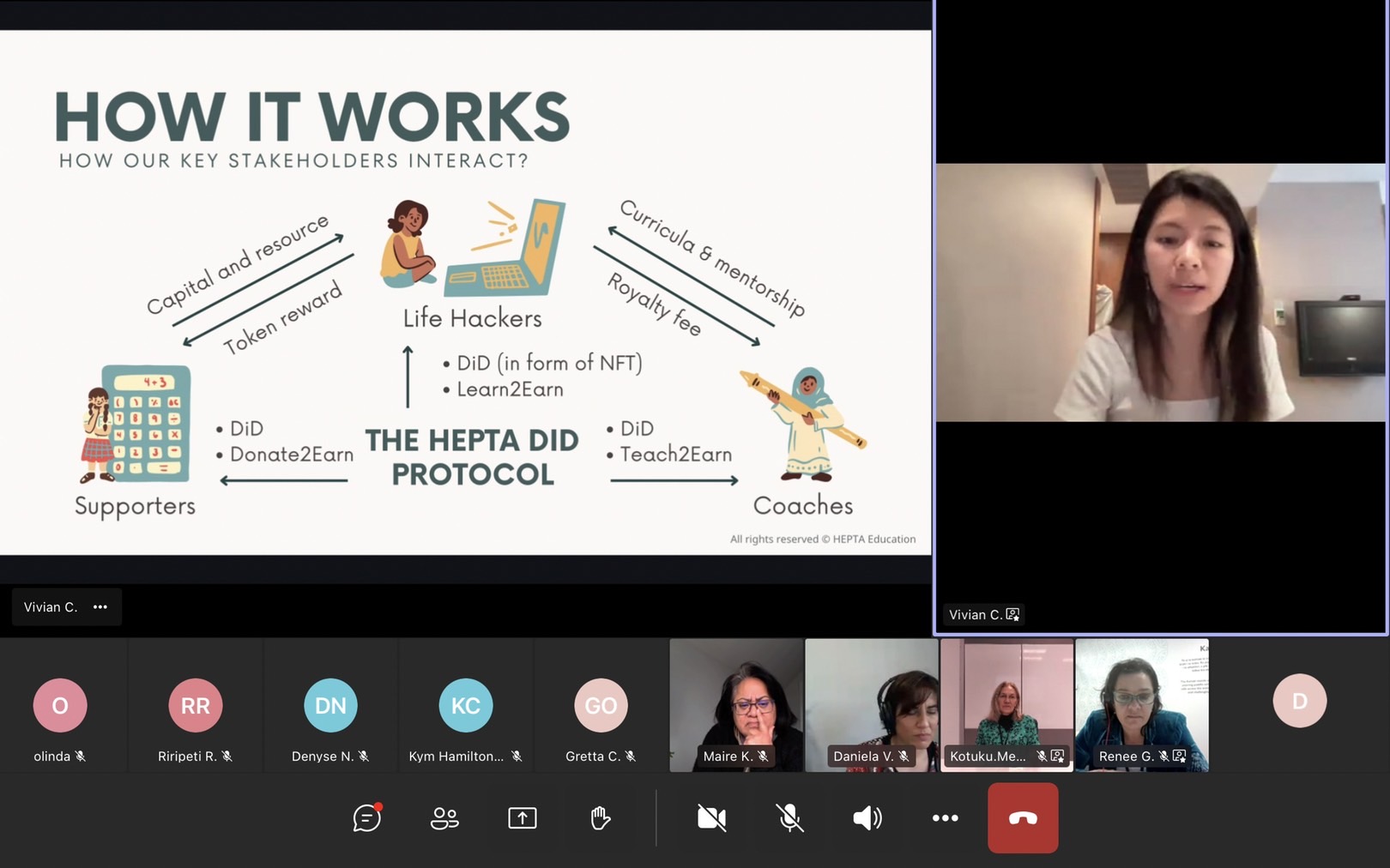Select Renee G.'s video tile
The height and width of the screenshot is (868, 1390).
tap(1142, 705)
